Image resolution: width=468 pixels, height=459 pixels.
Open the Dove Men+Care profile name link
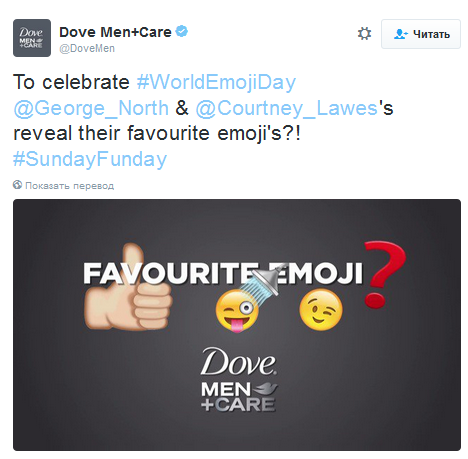pyautogui.click(x=115, y=32)
